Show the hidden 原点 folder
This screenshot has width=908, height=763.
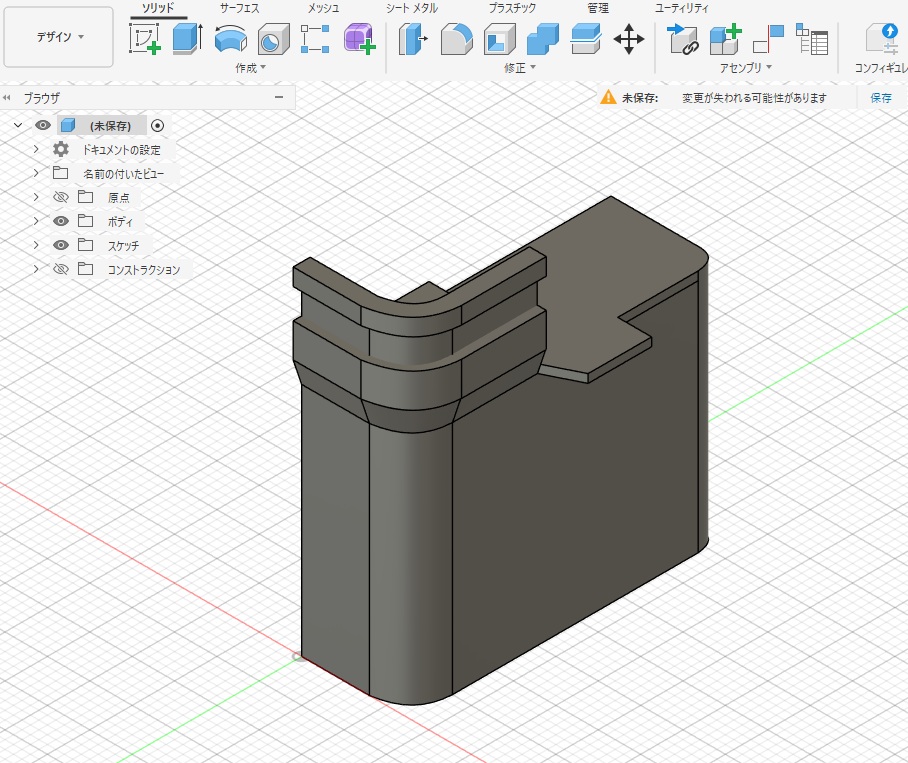click(x=61, y=197)
